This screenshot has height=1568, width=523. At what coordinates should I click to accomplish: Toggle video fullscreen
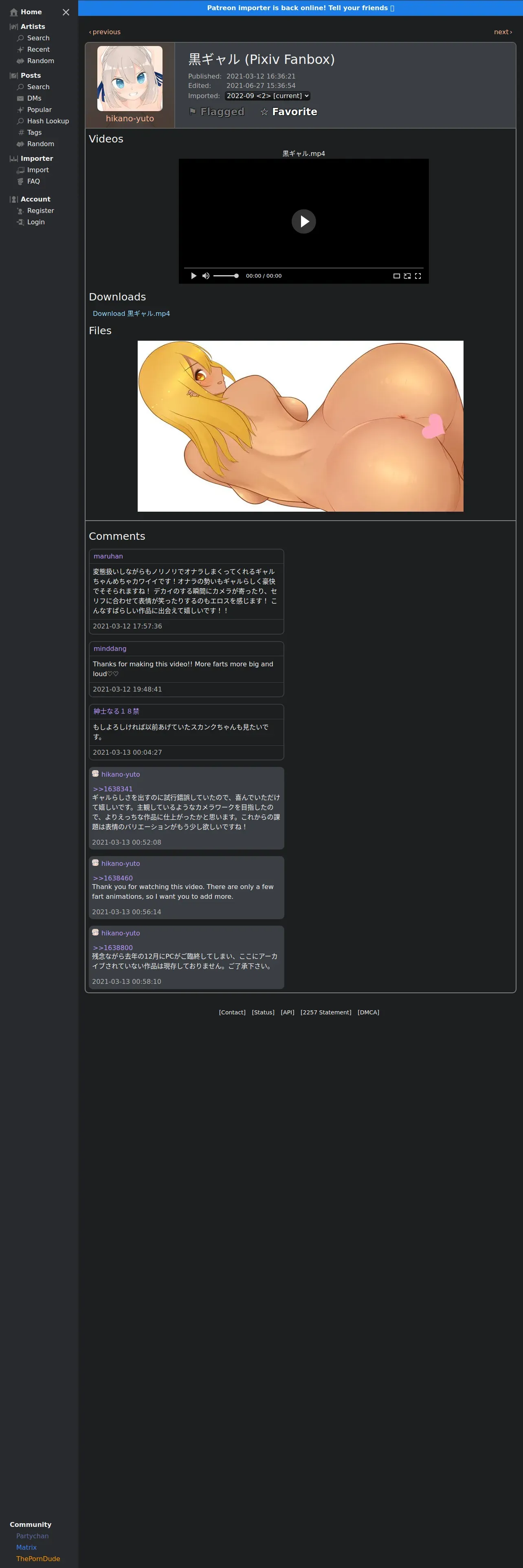click(x=418, y=276)
